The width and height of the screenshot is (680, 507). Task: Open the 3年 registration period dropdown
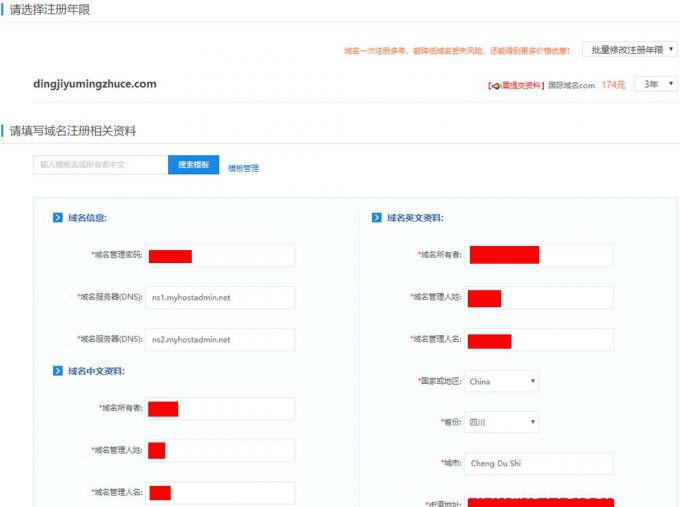tap(656, 84)
